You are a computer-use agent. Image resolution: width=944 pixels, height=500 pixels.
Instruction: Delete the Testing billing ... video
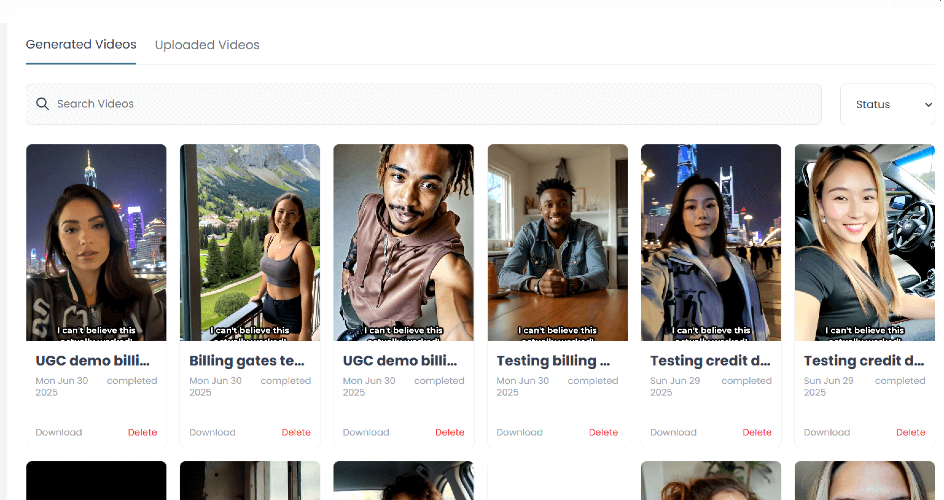[603, 432]
